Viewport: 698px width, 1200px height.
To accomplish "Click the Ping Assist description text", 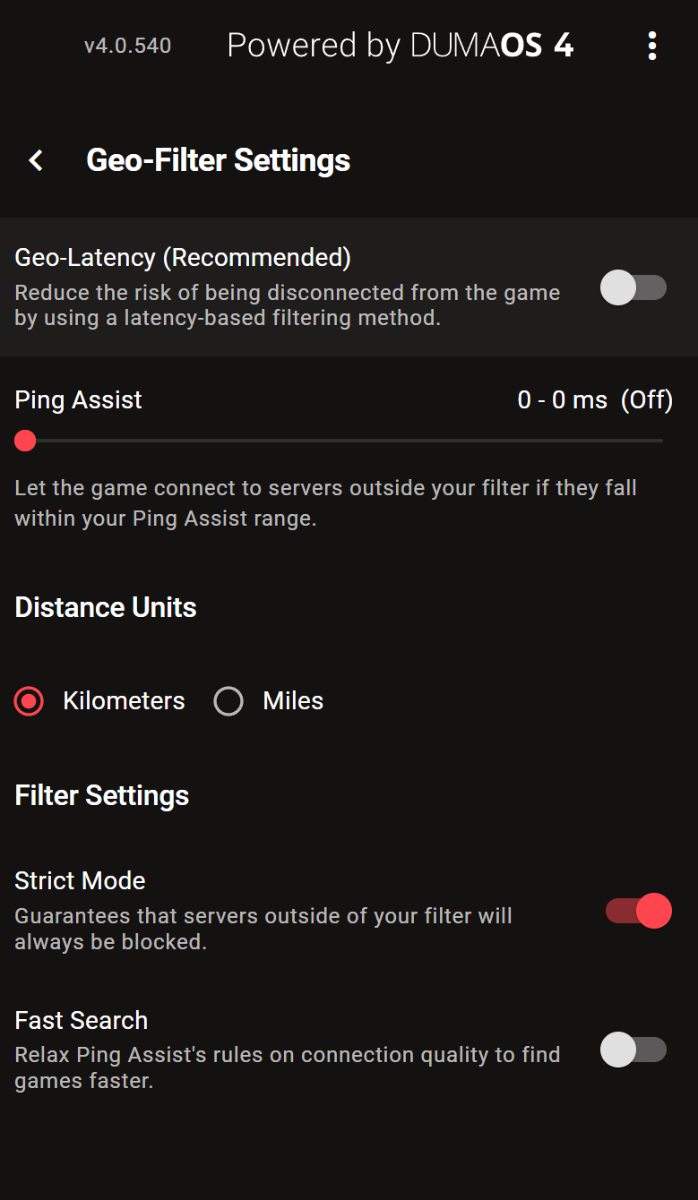I will point(325,503).
